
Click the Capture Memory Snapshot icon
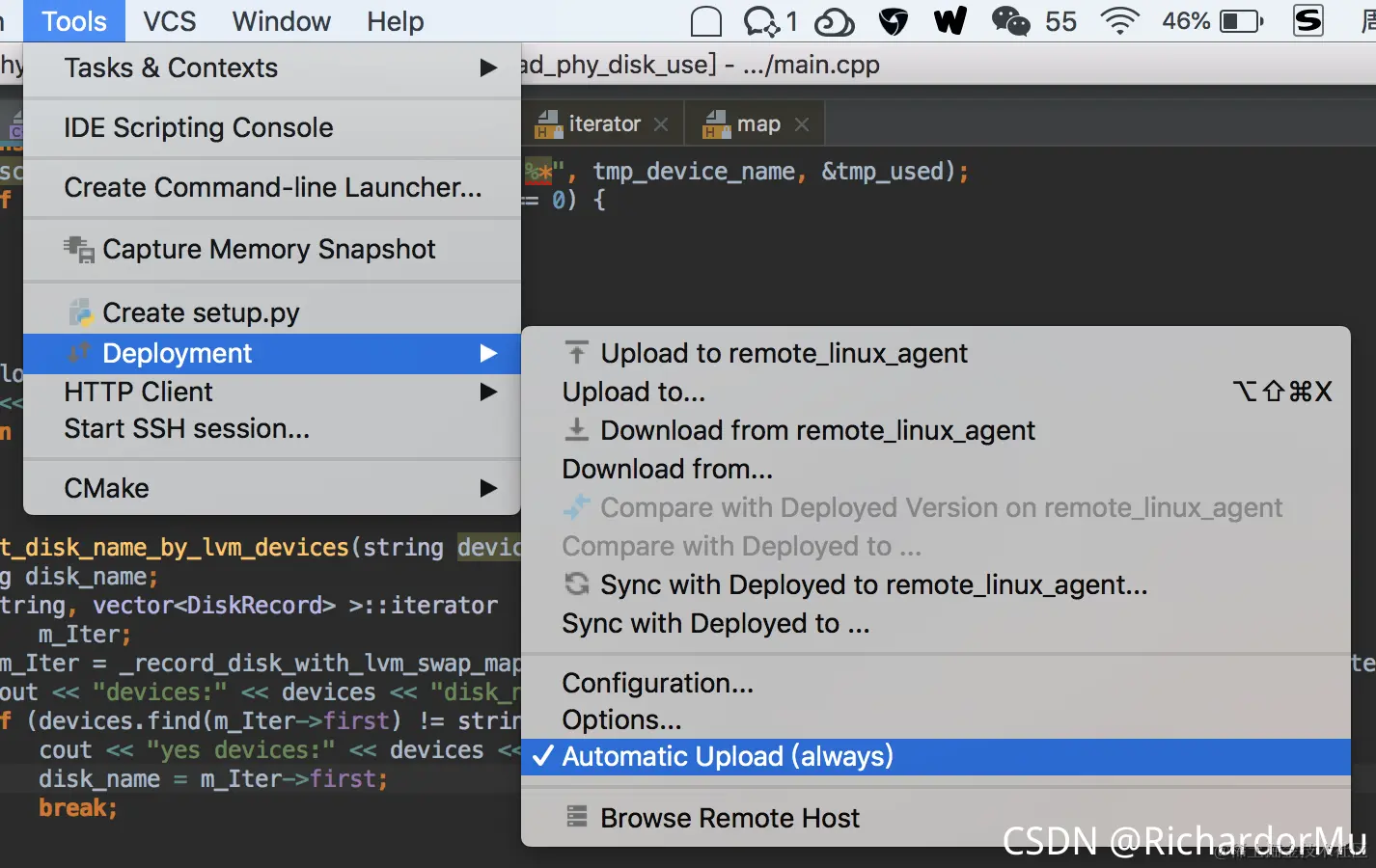coord(79,249)
